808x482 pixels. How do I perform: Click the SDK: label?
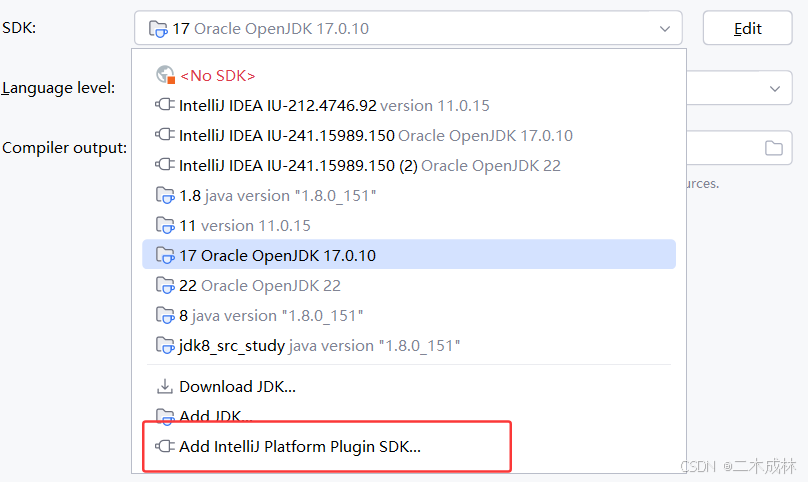click(19, 27)
